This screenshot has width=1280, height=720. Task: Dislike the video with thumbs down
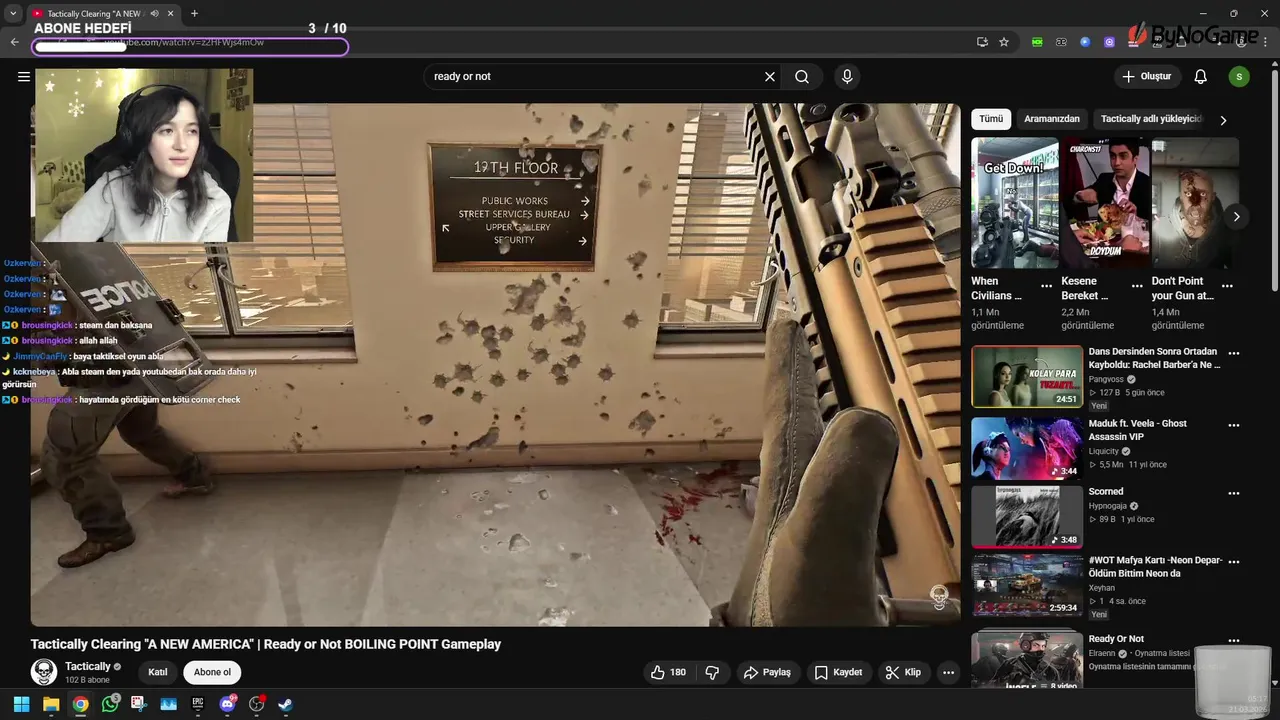[x=712, y=672]
